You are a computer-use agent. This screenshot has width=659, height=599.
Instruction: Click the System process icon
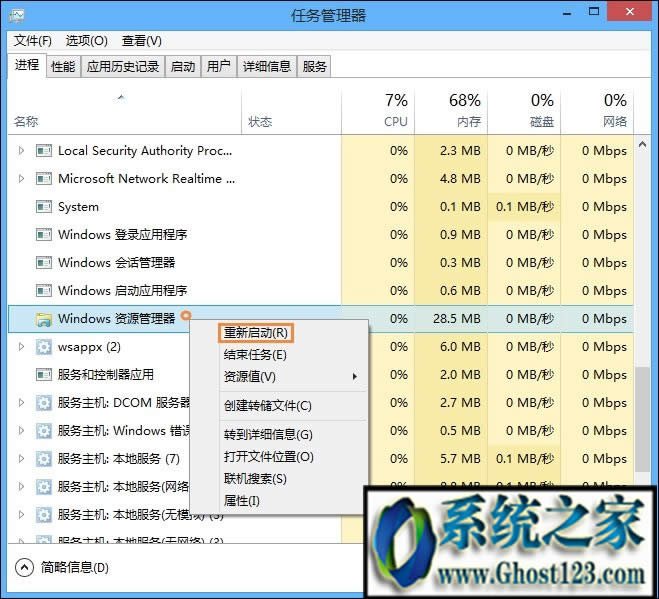43,207
